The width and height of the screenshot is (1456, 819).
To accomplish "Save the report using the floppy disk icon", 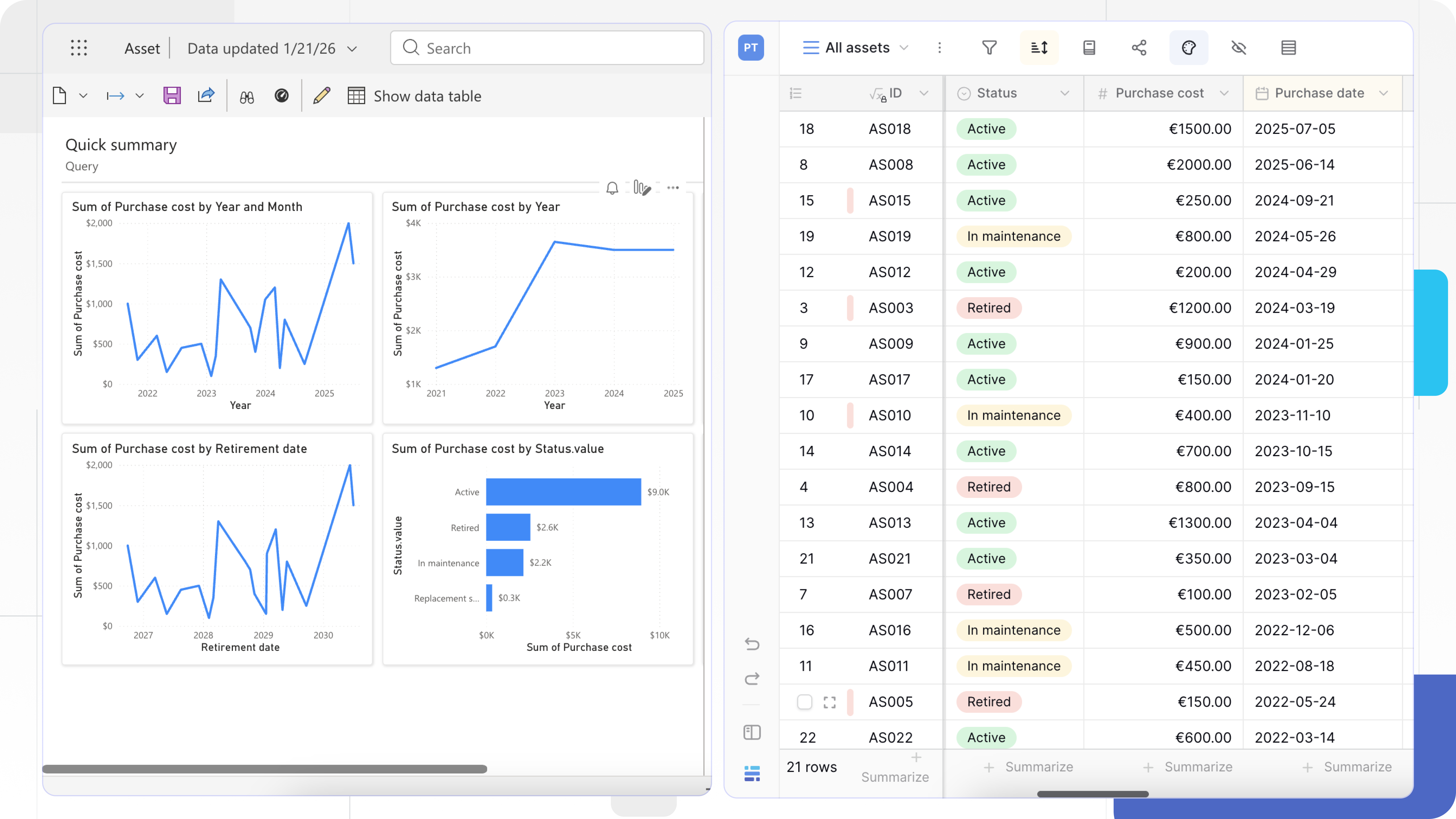I will 172,96.
